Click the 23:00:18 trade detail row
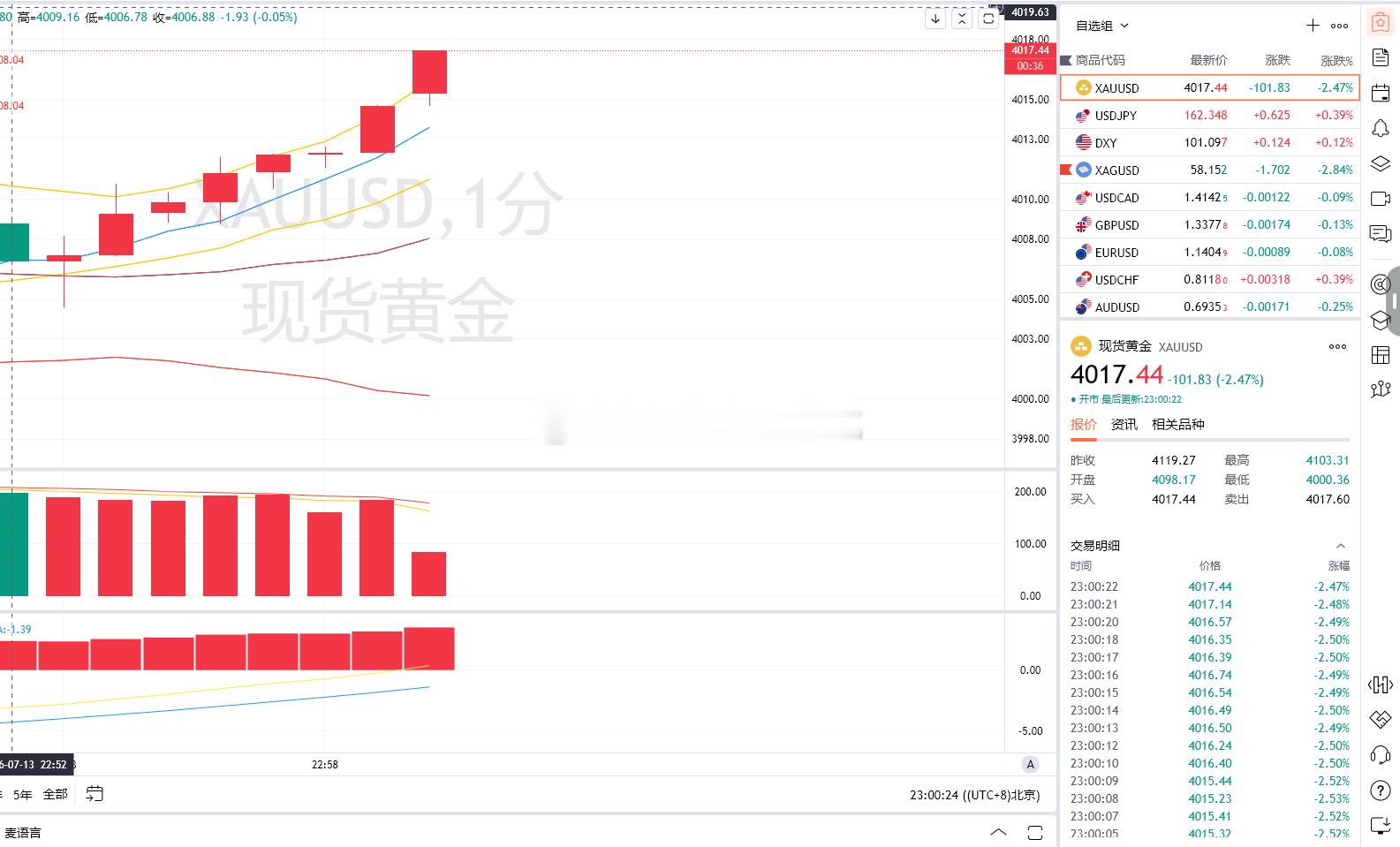This screenshot has height=847, width=1400. 1209,639
